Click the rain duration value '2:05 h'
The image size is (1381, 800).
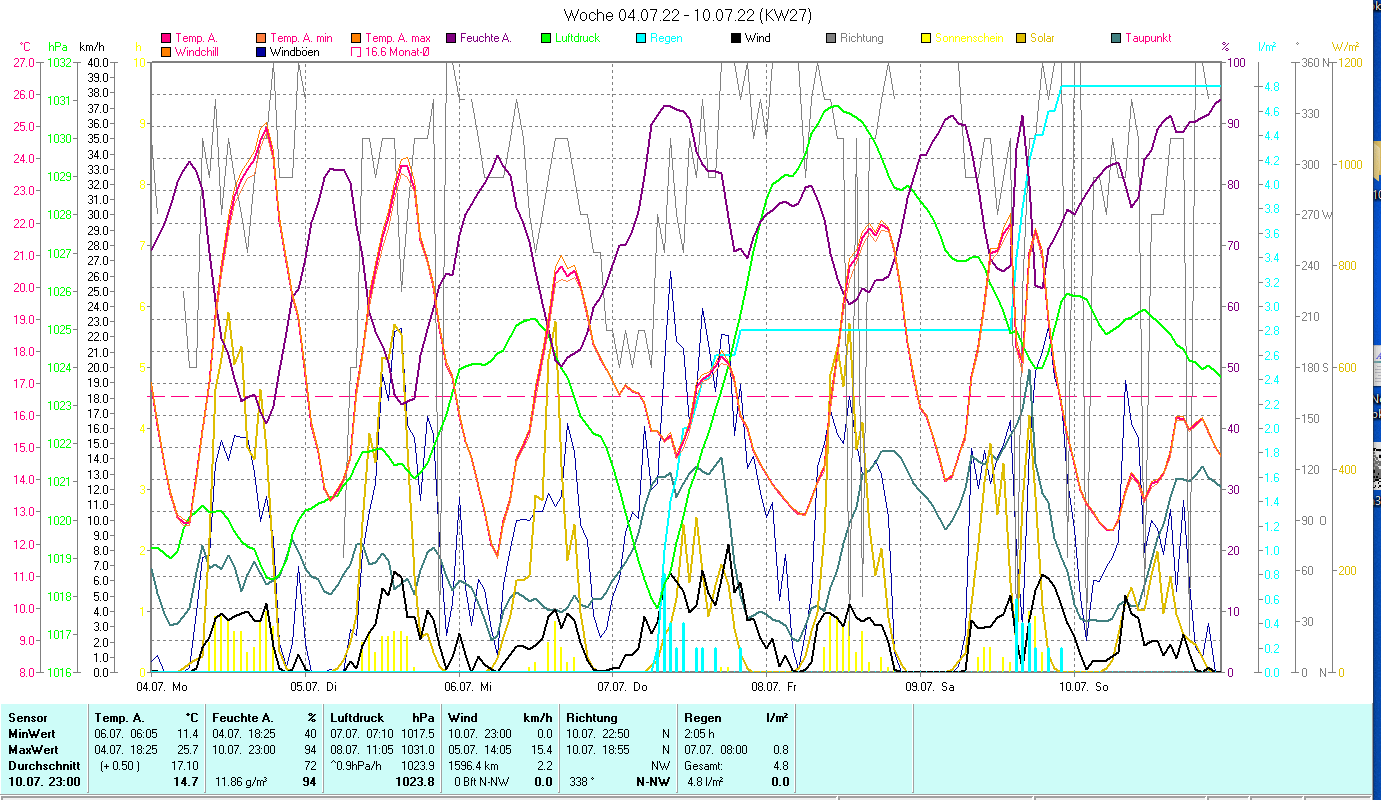[700, 734]
